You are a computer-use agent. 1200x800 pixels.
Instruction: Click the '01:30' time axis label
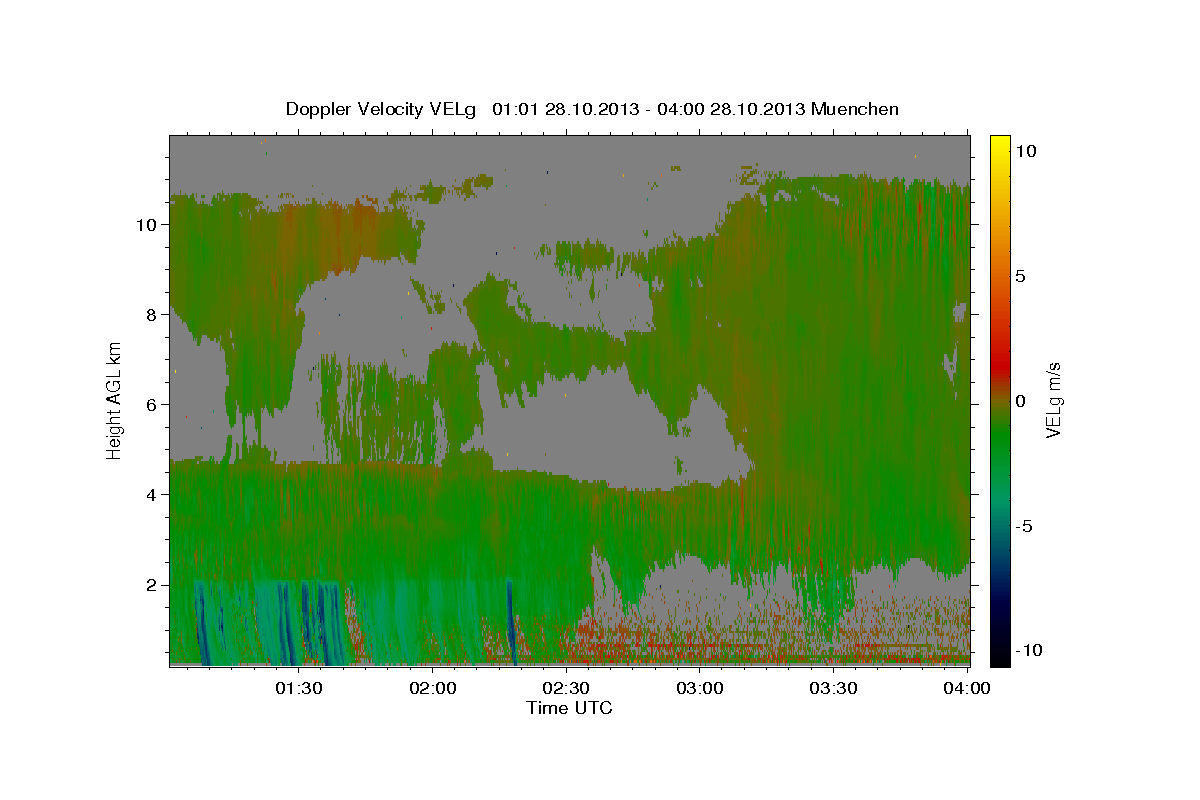tap(299, 688)
